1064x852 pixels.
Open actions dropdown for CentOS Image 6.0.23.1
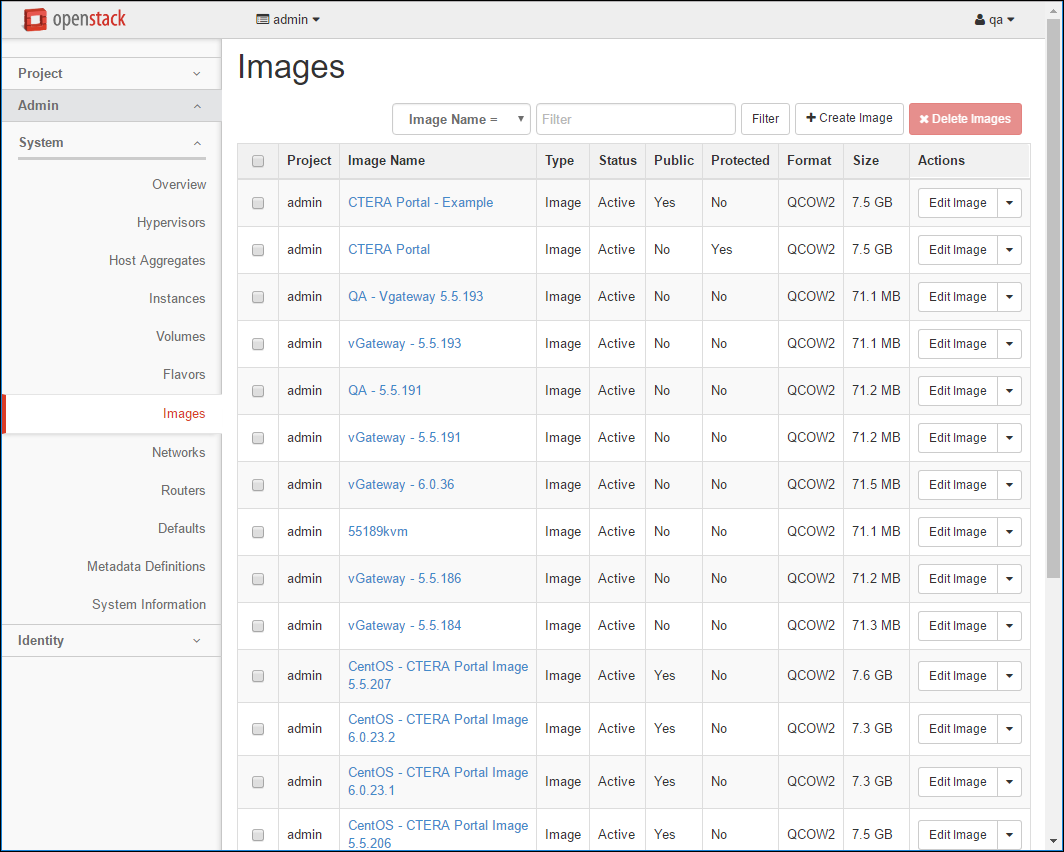(x=1009, y=781)
